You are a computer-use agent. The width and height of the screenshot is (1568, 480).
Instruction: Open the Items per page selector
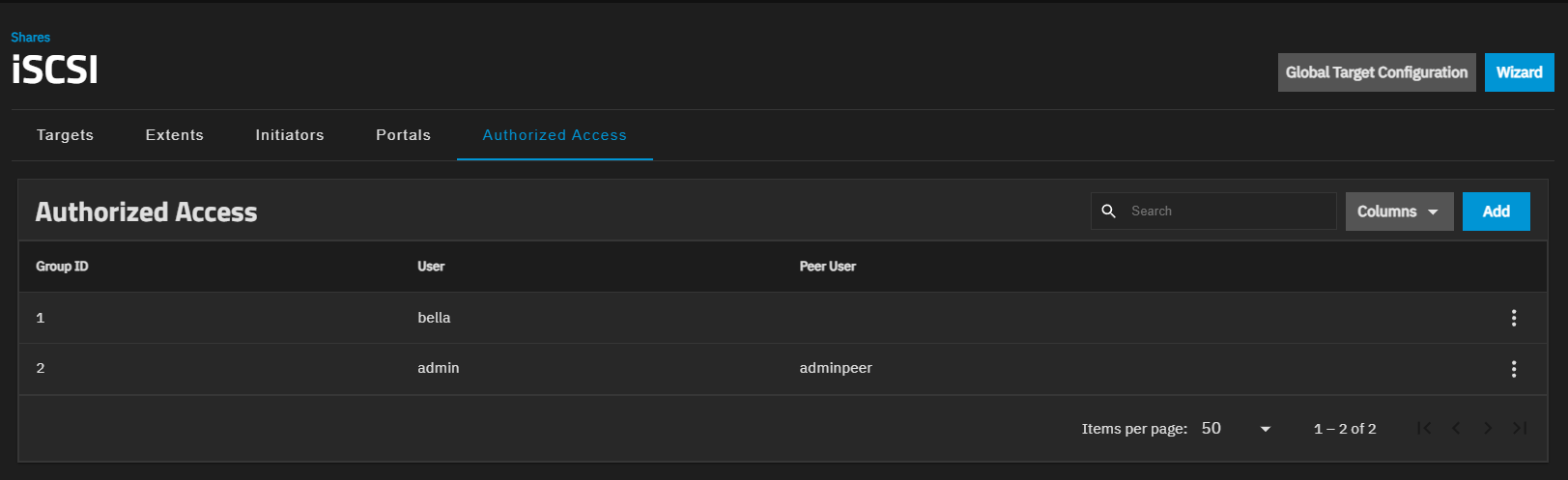click(x=1236, y=428)
